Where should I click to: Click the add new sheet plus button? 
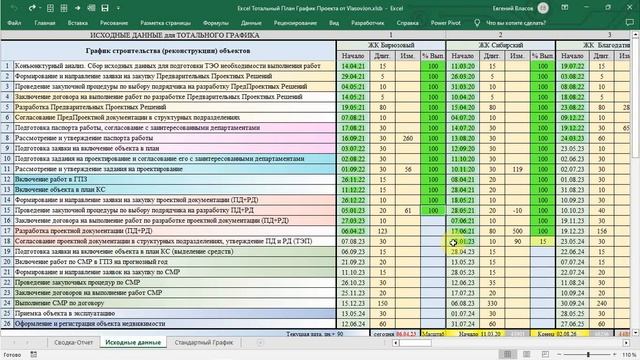coord(260,342)
